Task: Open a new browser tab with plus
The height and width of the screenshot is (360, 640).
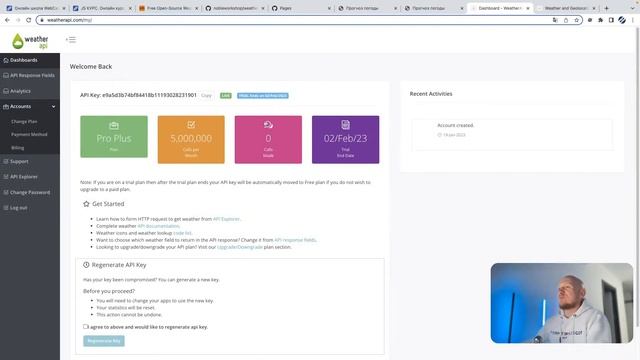Action: (607, 8)
